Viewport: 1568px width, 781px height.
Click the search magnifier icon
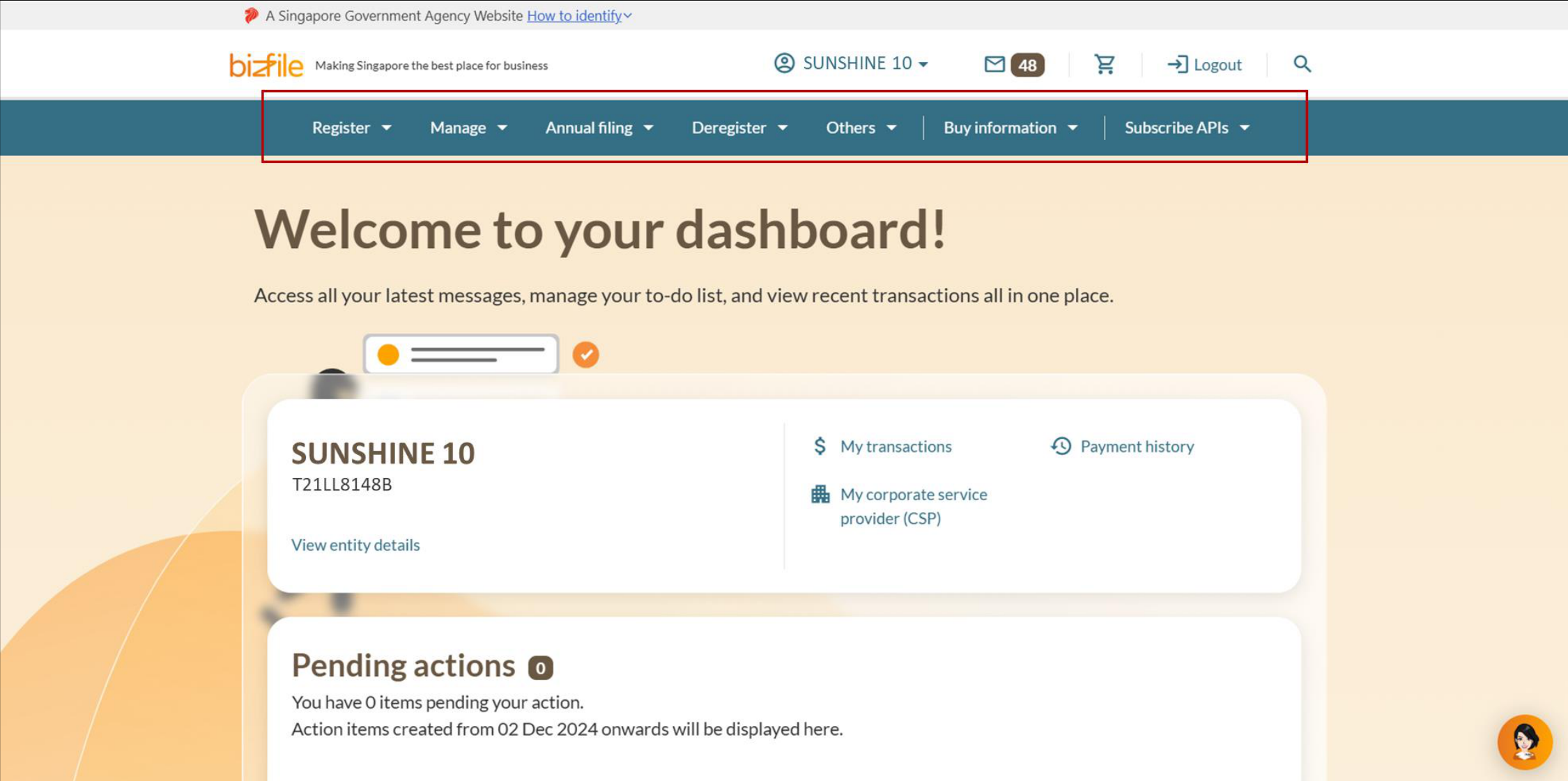(1302, 64)
